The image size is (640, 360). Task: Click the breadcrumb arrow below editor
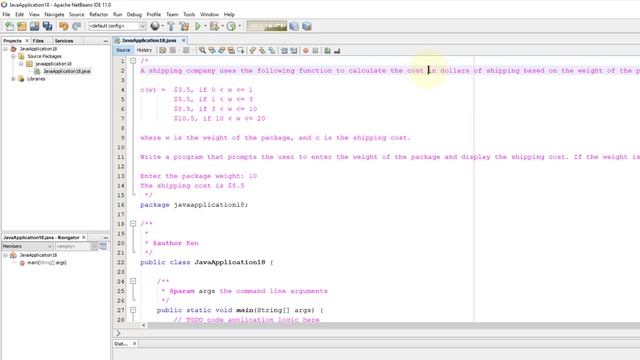(118, 333)
